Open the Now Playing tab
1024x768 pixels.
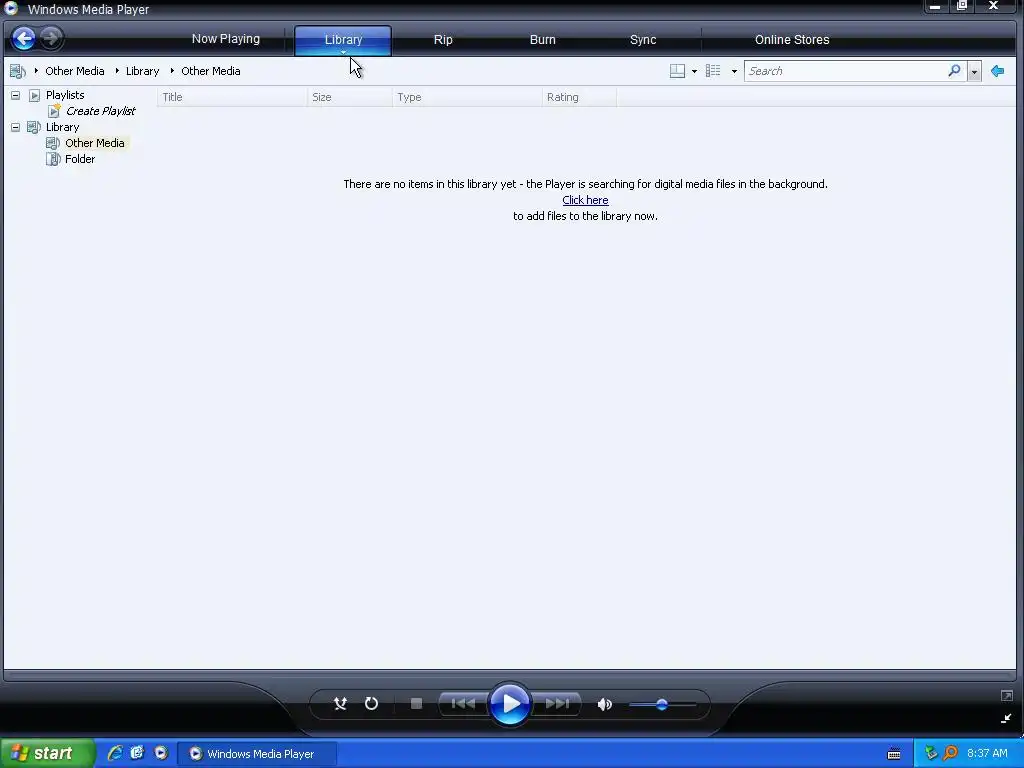[x=225, y=39]
